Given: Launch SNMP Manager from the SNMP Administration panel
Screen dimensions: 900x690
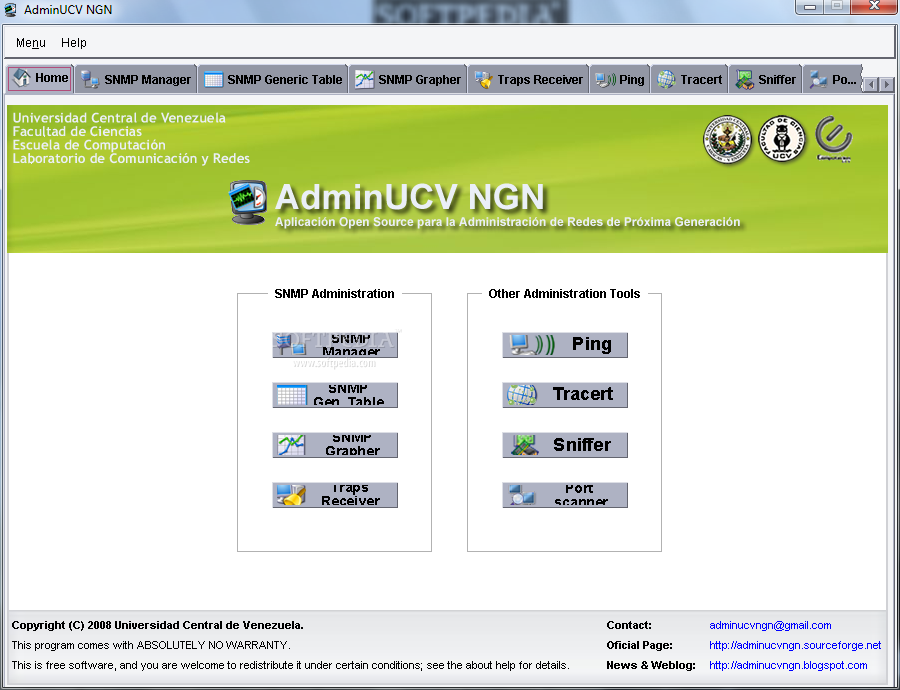Looking at the screenshot, I should coord(335,345).
